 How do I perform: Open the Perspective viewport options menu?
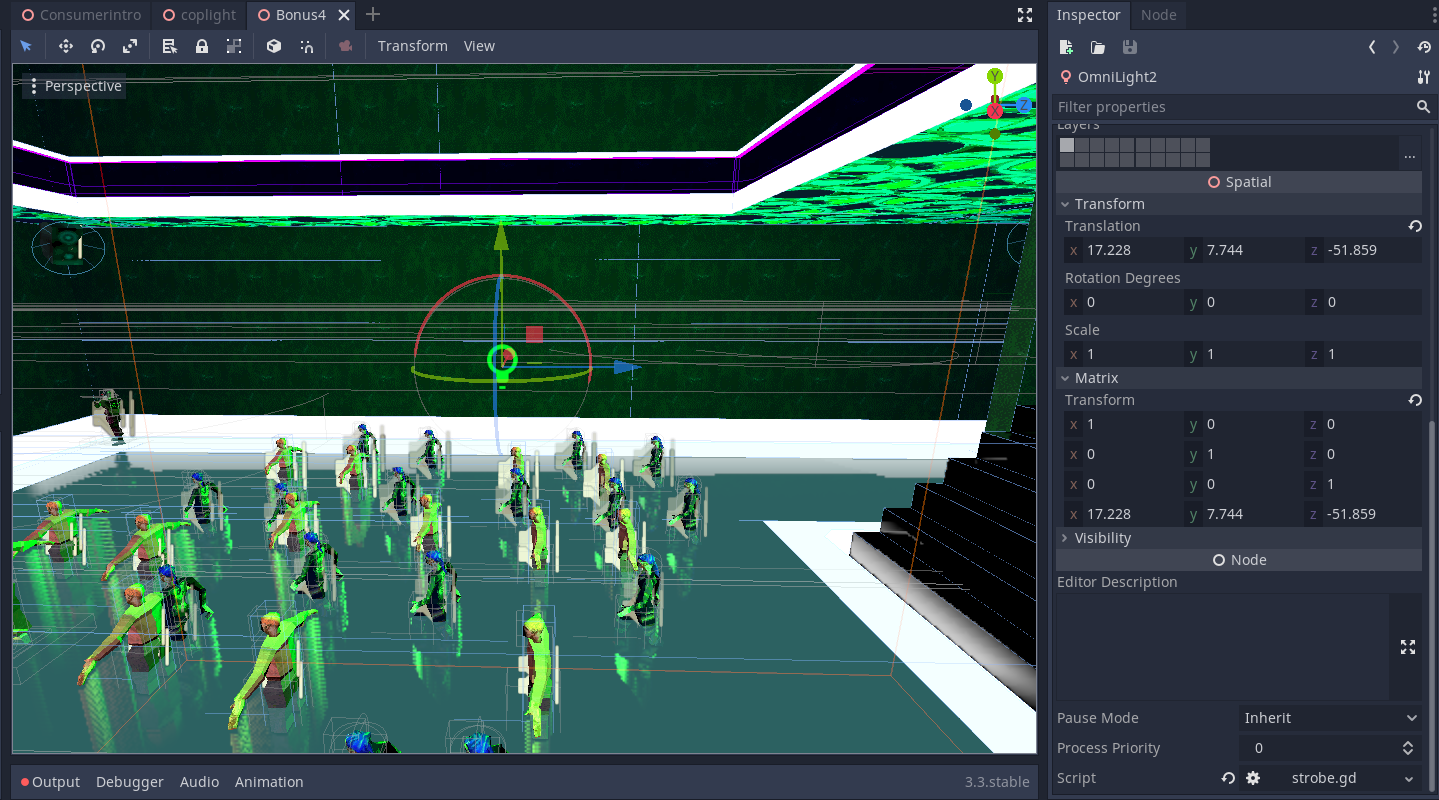[76, 86]
